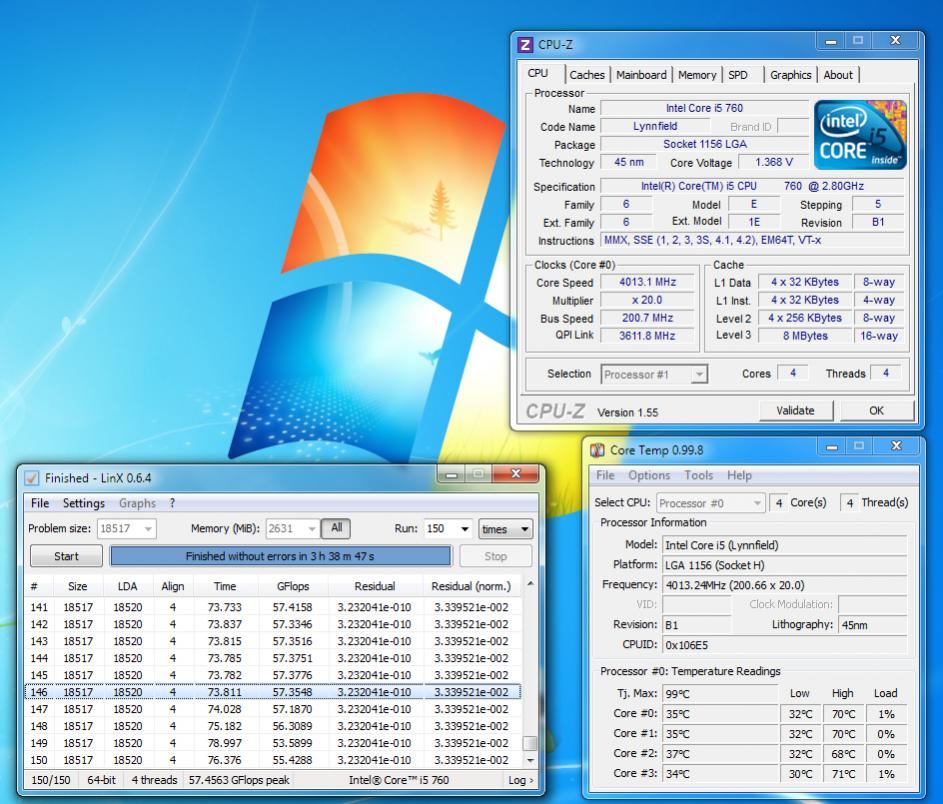Select the SPD tab
The image size is (943, 804).
click(x=738, y=75)
